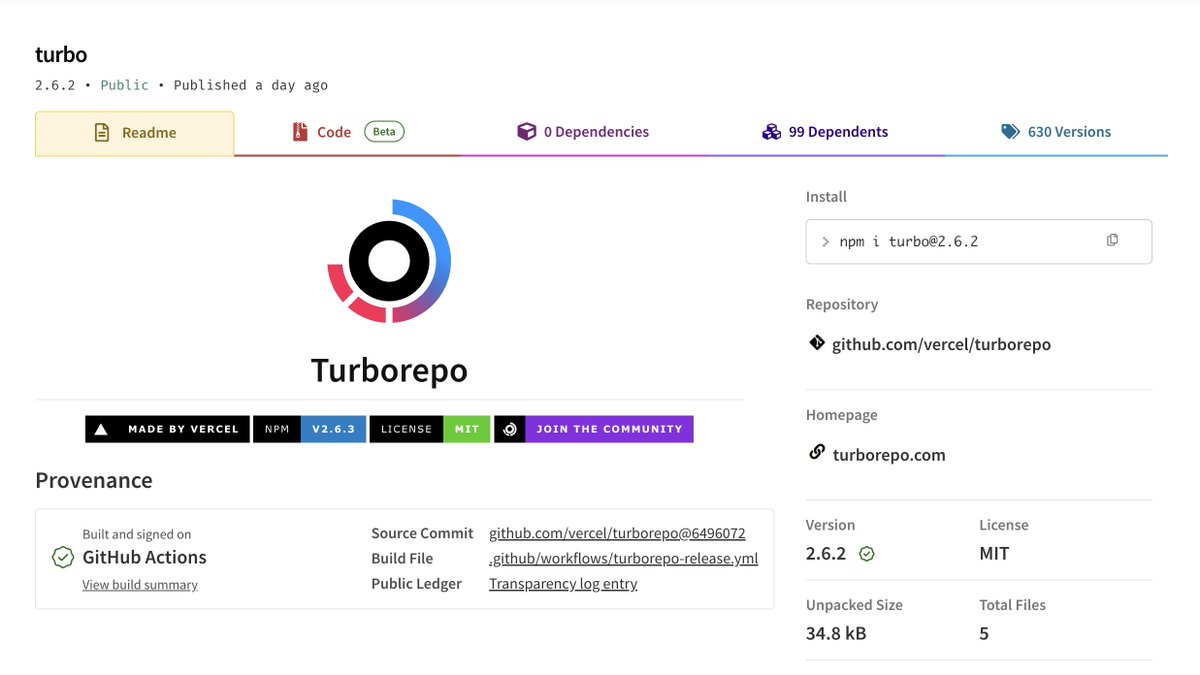The height and width of the screenshot is (675, 1200).
Task: Visit the turborepo.com homepage link
Action: point(889,454)
